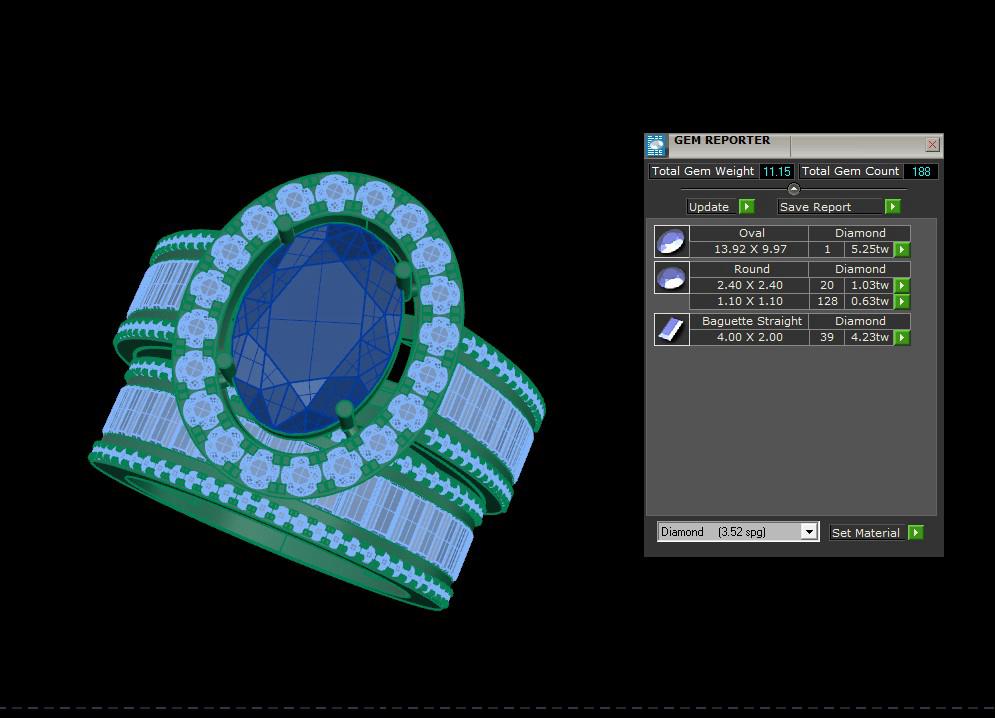Click green arrow for 4.23tw baguette diamonds
The width and height of the screenshot is (995, 718).
pyautogui.click(x=902, y=338)
